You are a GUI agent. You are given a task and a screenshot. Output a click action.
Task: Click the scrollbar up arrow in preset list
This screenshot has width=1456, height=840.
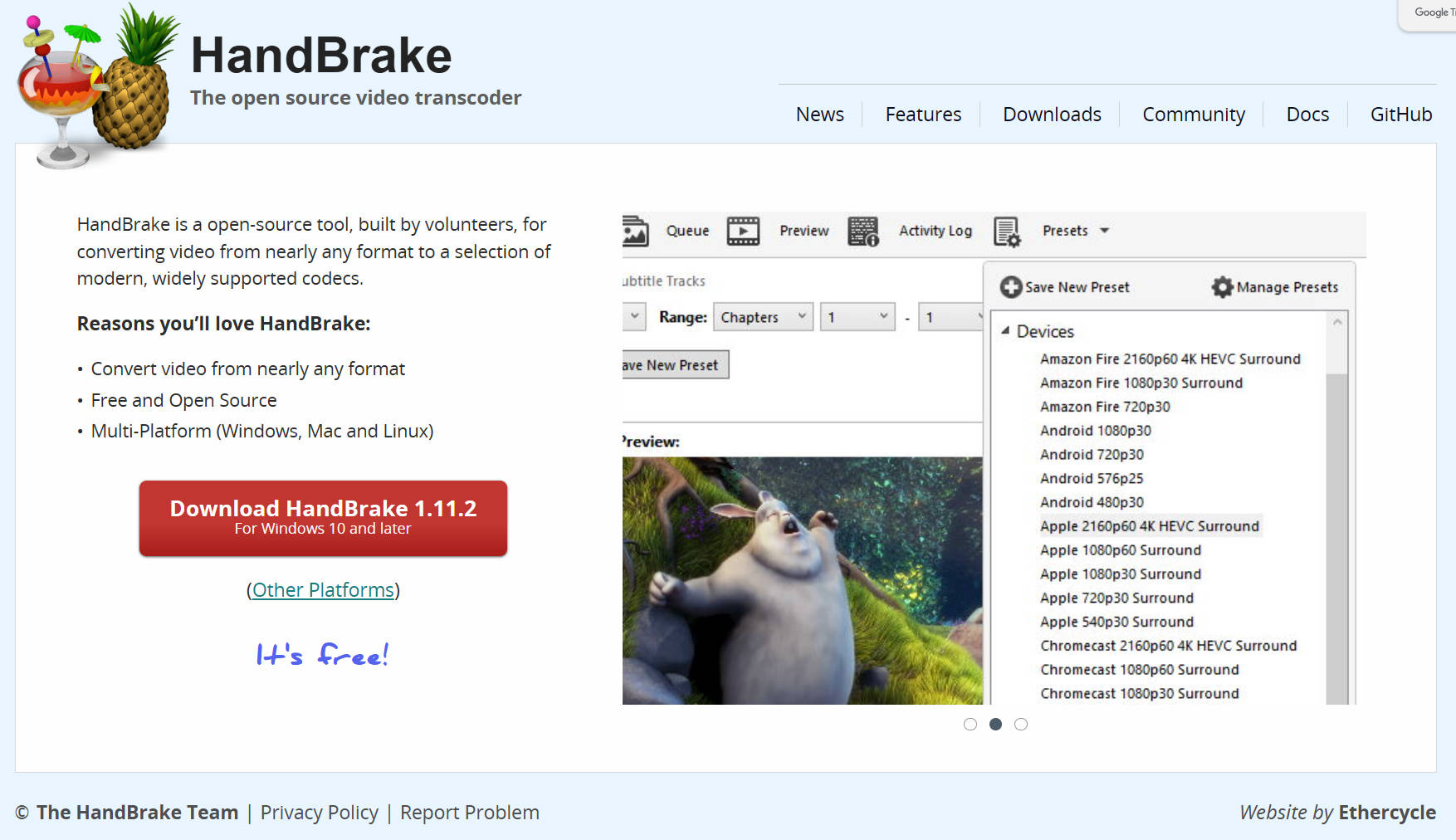coord(1337,322)
